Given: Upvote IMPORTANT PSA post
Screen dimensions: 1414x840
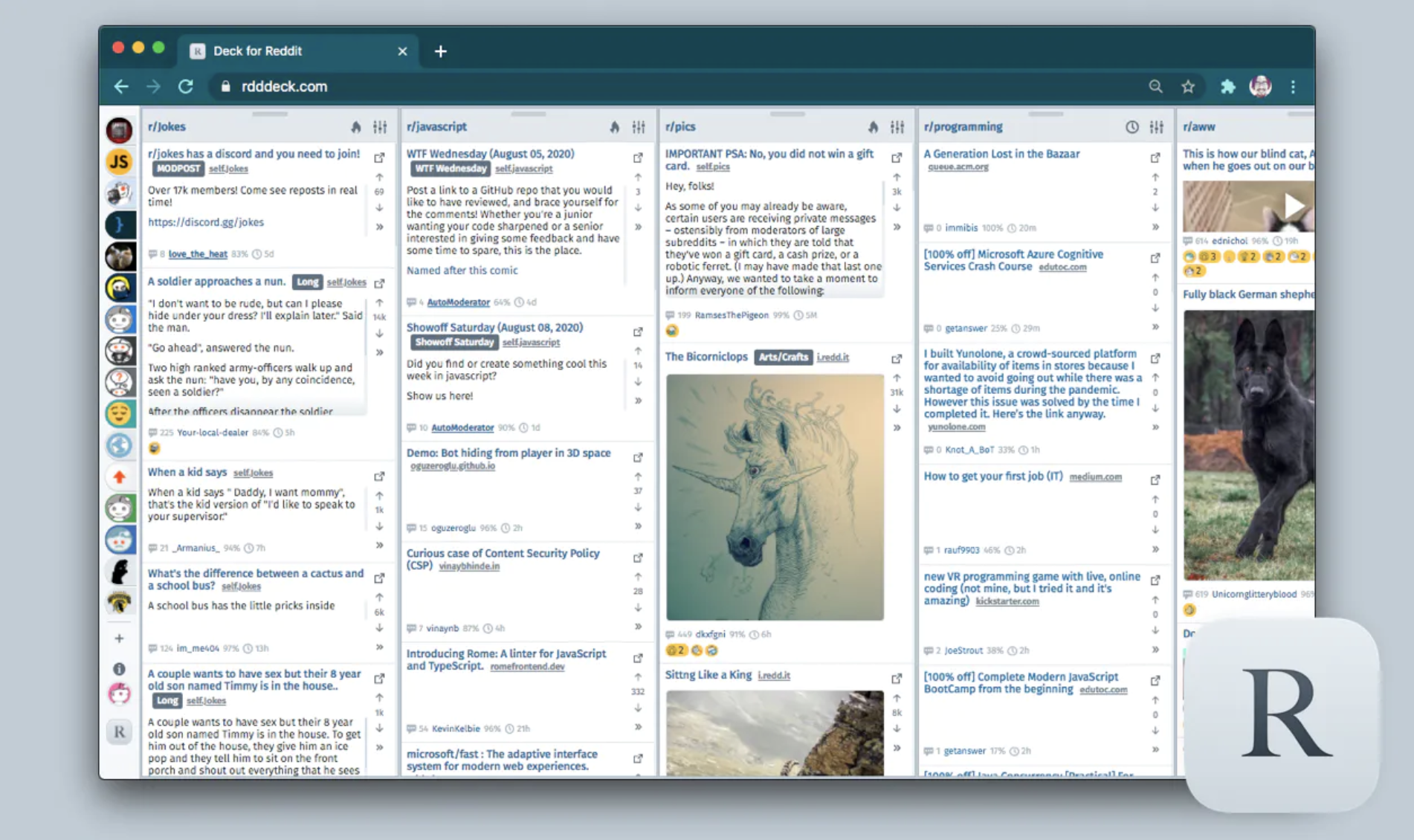Looking at the screenshot, I should point(897,177).
